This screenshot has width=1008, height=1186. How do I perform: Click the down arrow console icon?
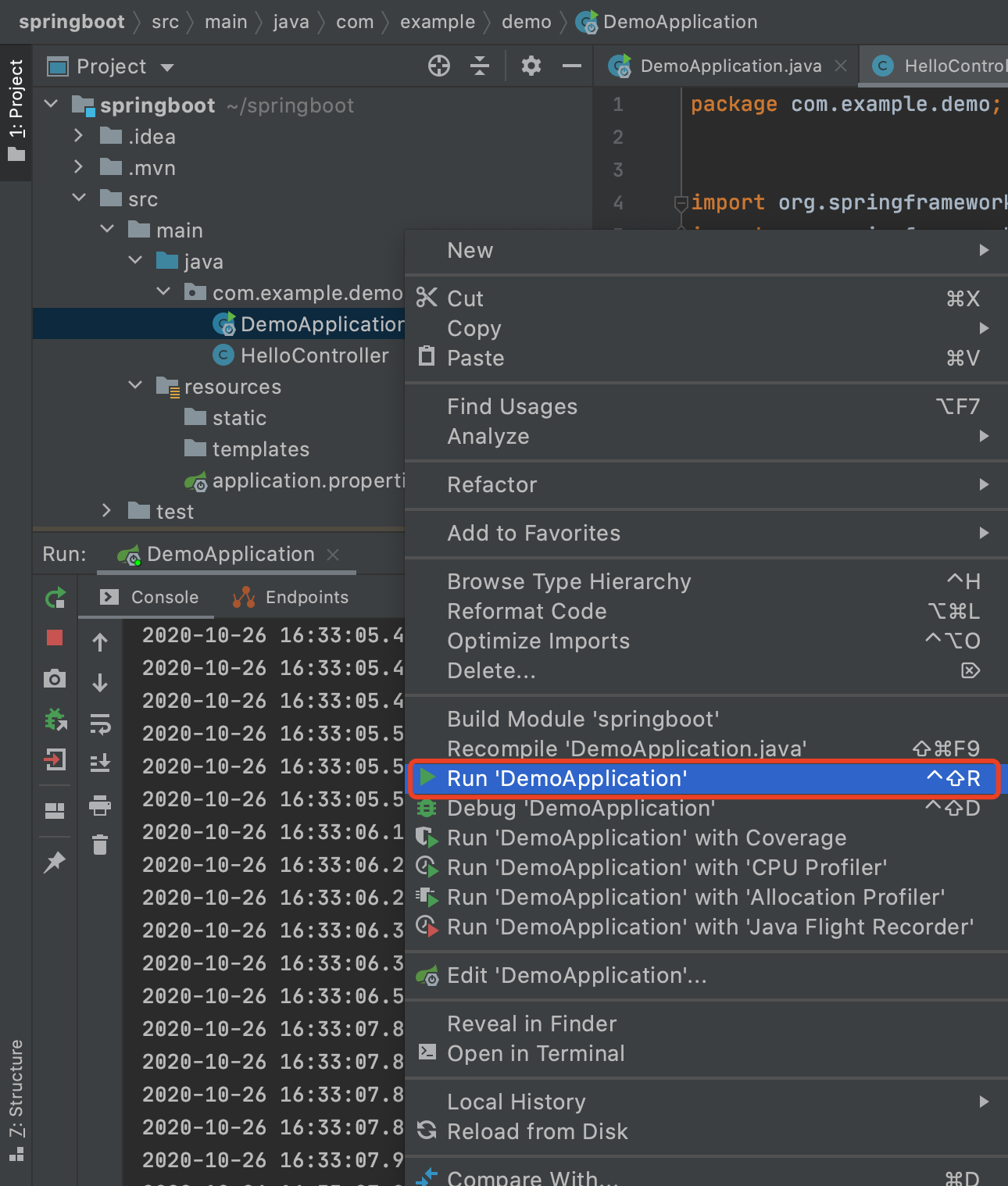pyautogui.click(x=100, y=683)
